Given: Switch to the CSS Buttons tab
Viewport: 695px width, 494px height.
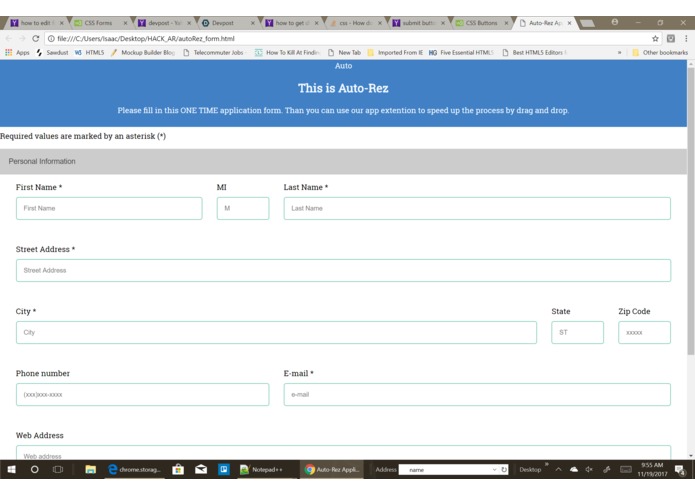Looking at the screenshot, I should (482, 23).
